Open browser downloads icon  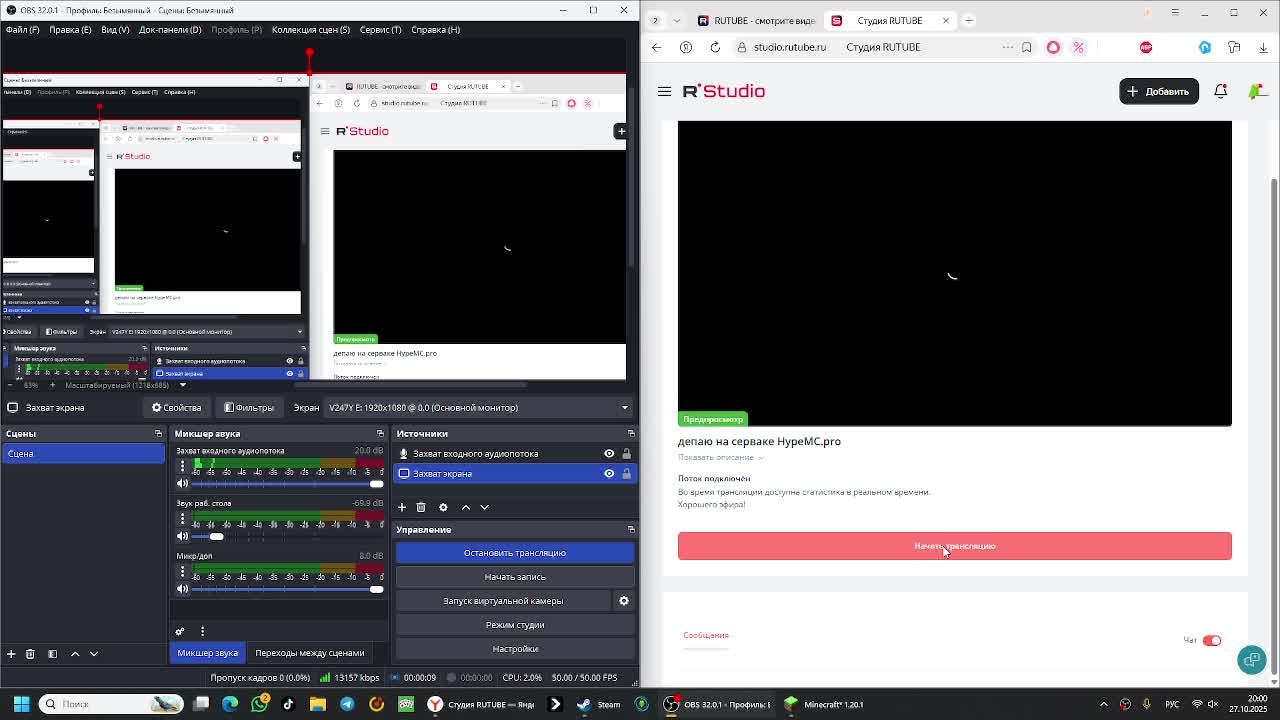click(1263, 47)
